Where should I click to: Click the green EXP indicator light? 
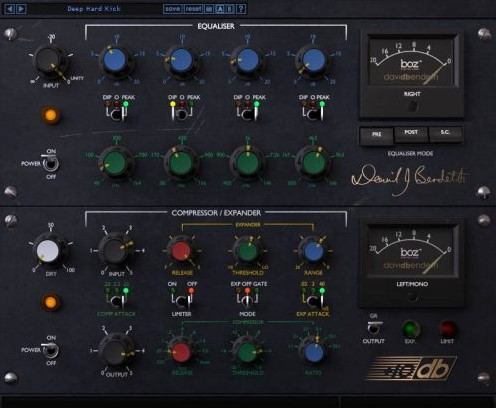[x=410, y=329]
